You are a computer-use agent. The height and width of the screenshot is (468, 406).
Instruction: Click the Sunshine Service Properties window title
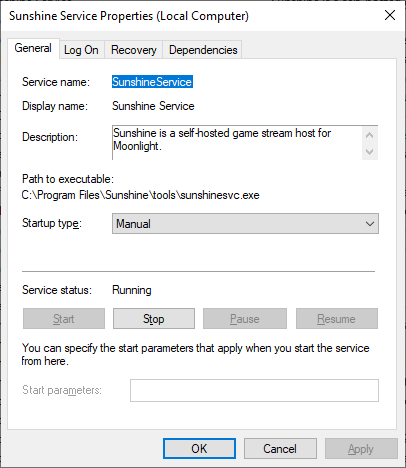(129, 16)
